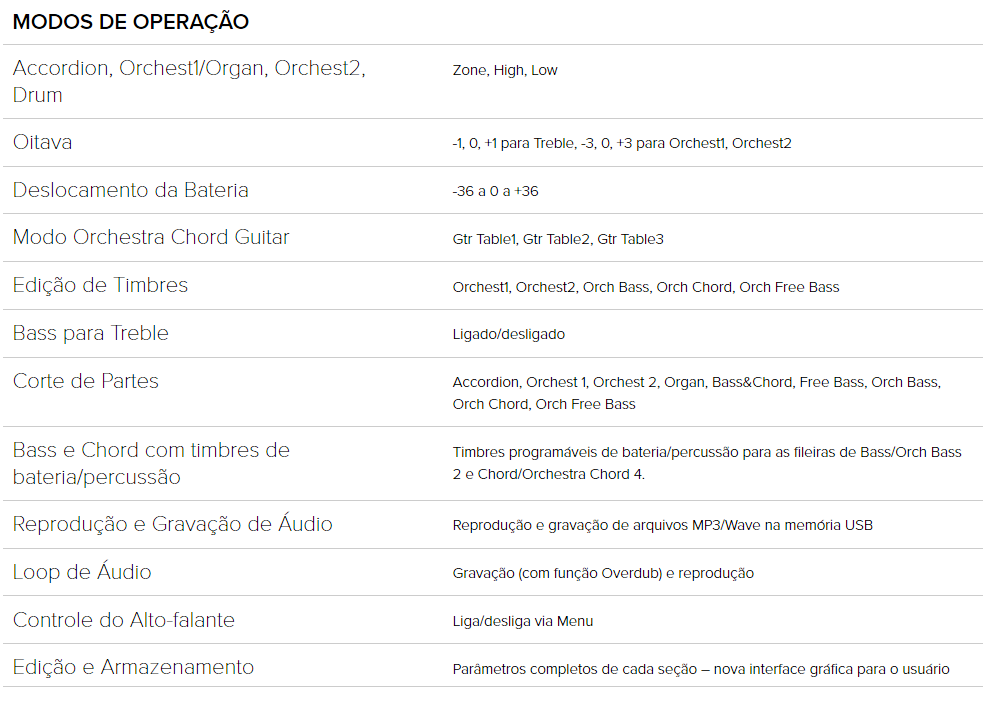Click the Liga/desliga via Menu value
This screenshot has width=983, height=705.
(522, 622)
